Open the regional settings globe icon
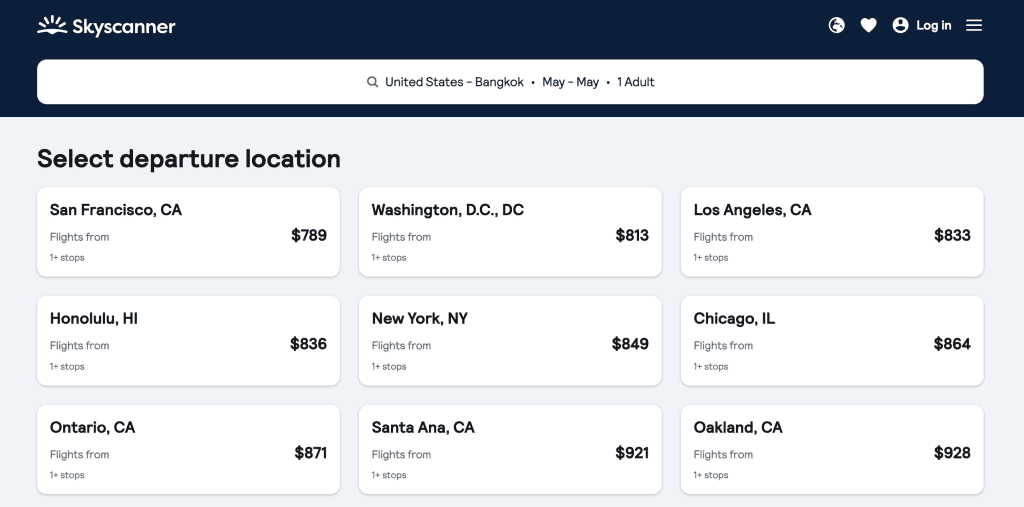 (x=837, y=25)
